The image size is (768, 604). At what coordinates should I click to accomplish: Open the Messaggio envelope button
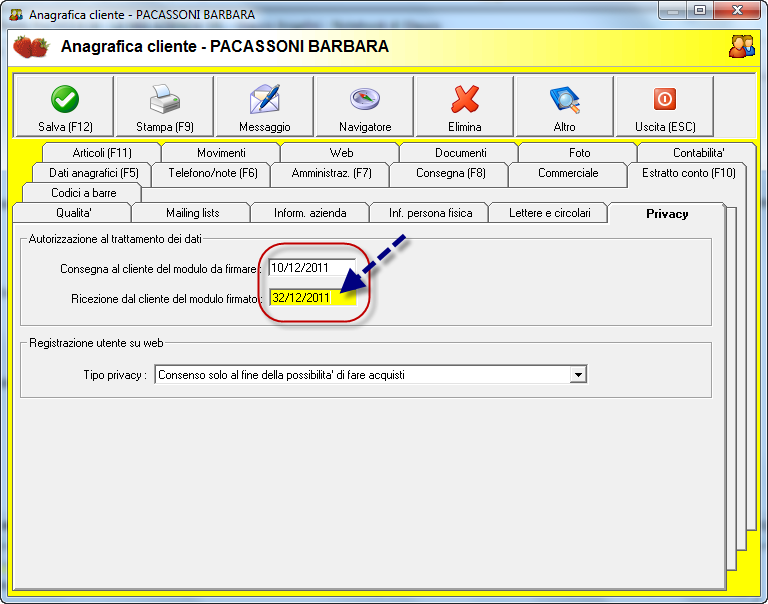click(x=264, y=106)
